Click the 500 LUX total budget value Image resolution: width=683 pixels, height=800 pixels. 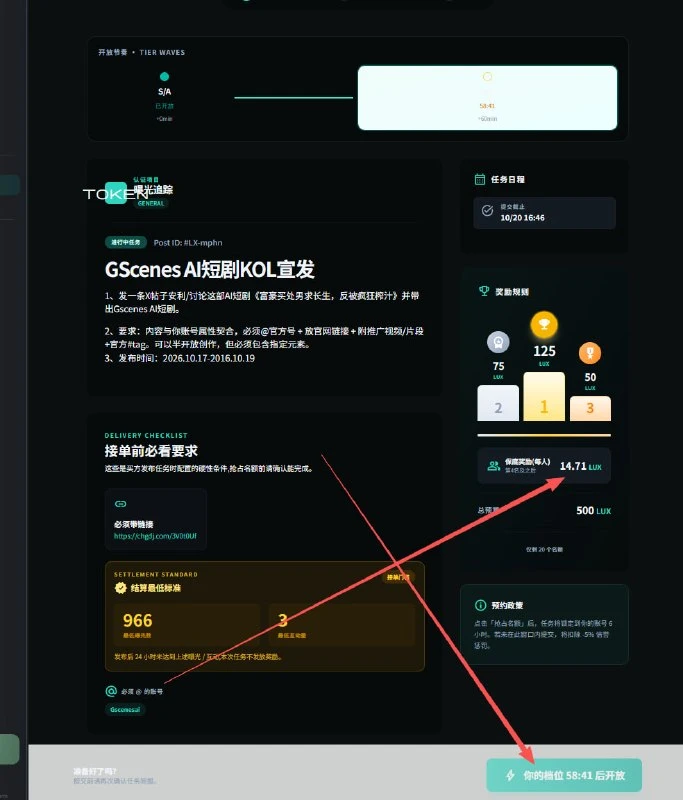593,511
